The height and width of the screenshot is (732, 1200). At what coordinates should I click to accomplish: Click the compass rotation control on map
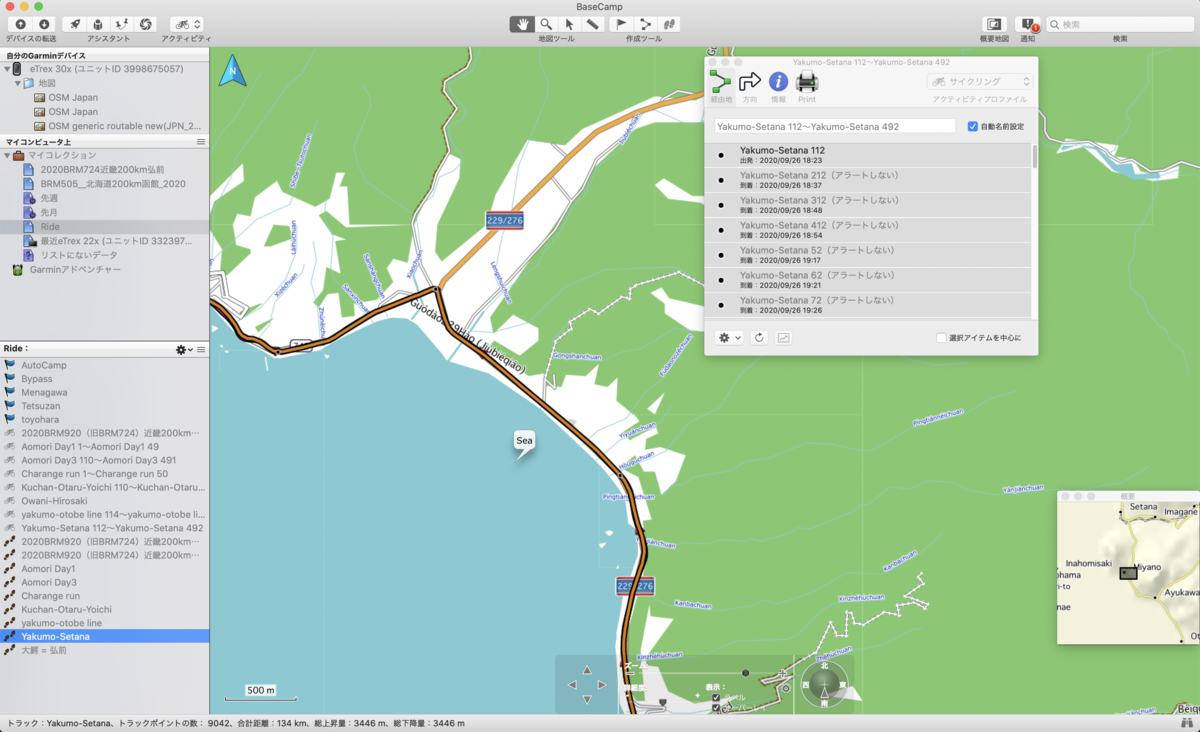(824, 684)
